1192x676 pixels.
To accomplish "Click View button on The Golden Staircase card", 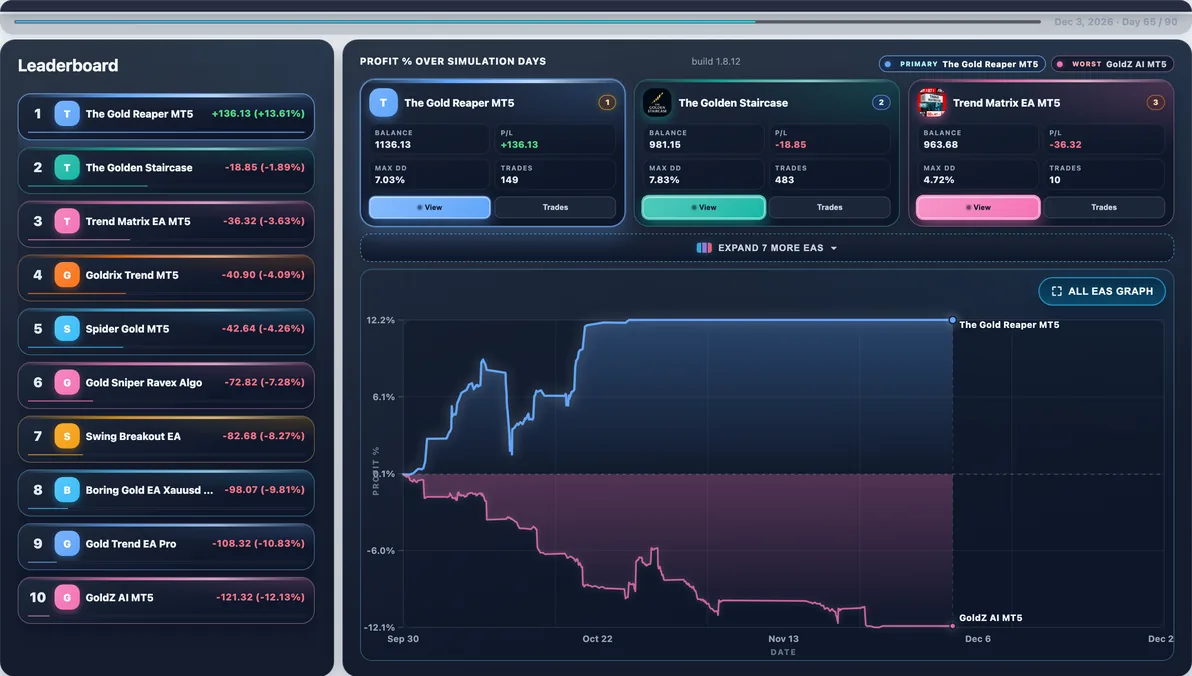I will [x=703, y=207].
